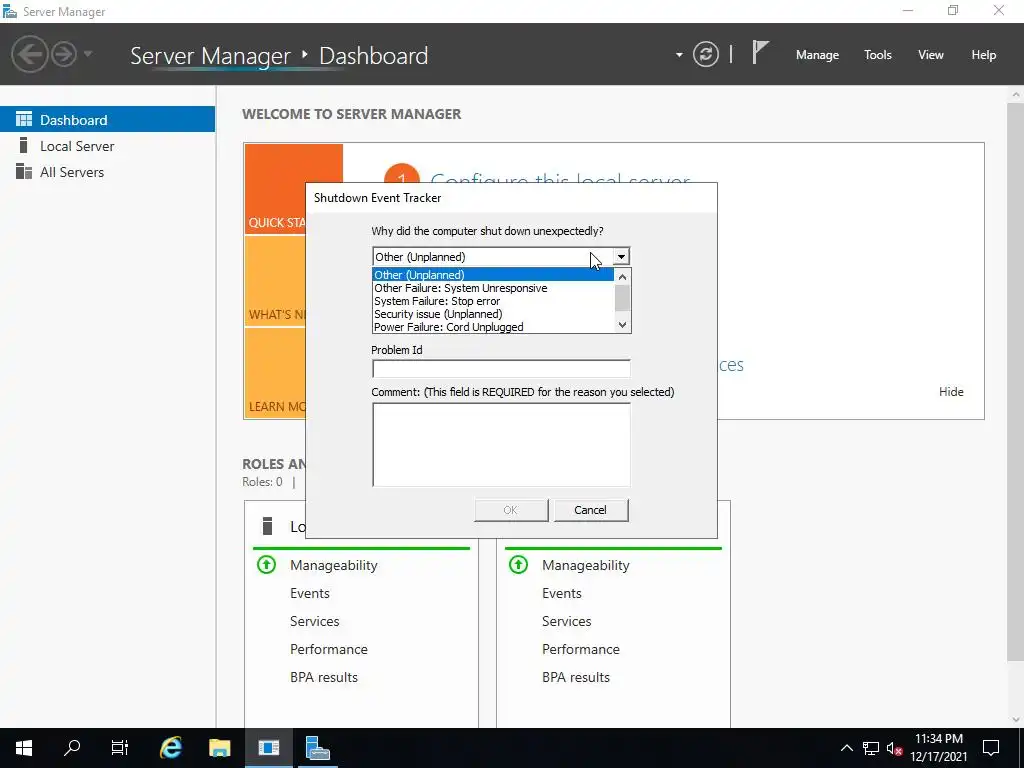Open the Help menu
The width and height of the screenshot is (1024, 768).
983,55
